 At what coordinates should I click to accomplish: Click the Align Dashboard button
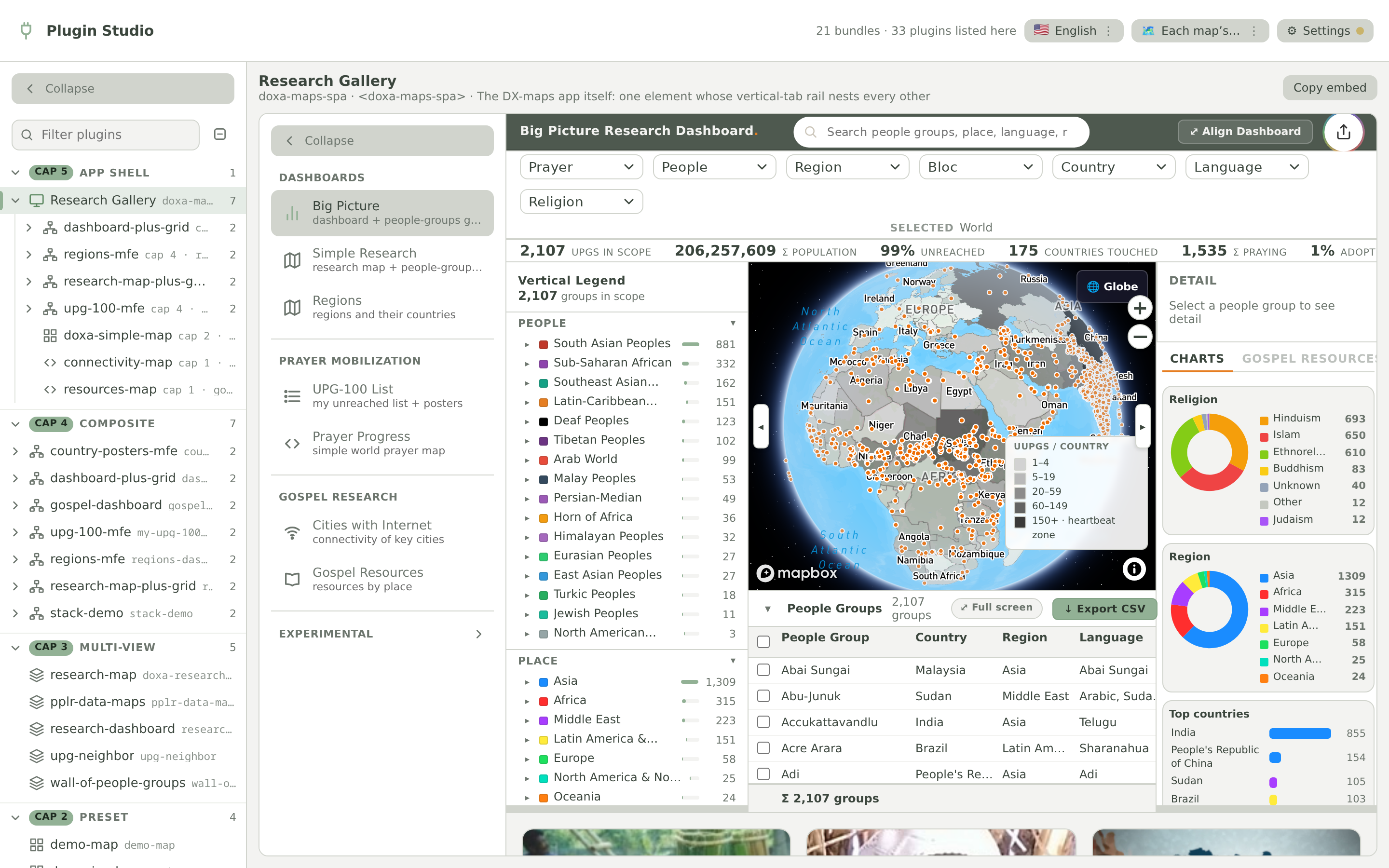click(x=1244, y=132)
